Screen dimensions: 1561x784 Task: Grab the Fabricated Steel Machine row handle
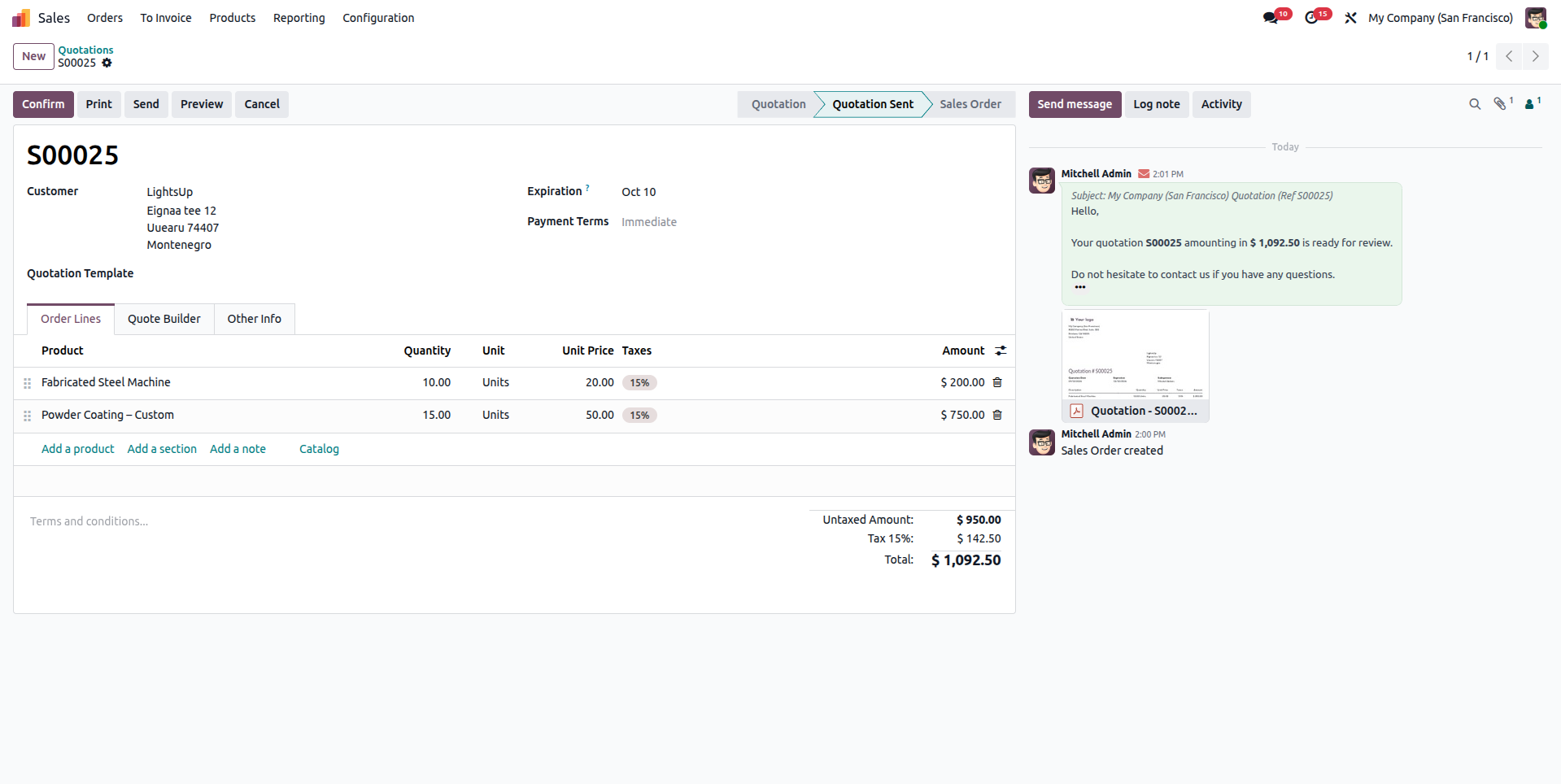tap(27, 383)
